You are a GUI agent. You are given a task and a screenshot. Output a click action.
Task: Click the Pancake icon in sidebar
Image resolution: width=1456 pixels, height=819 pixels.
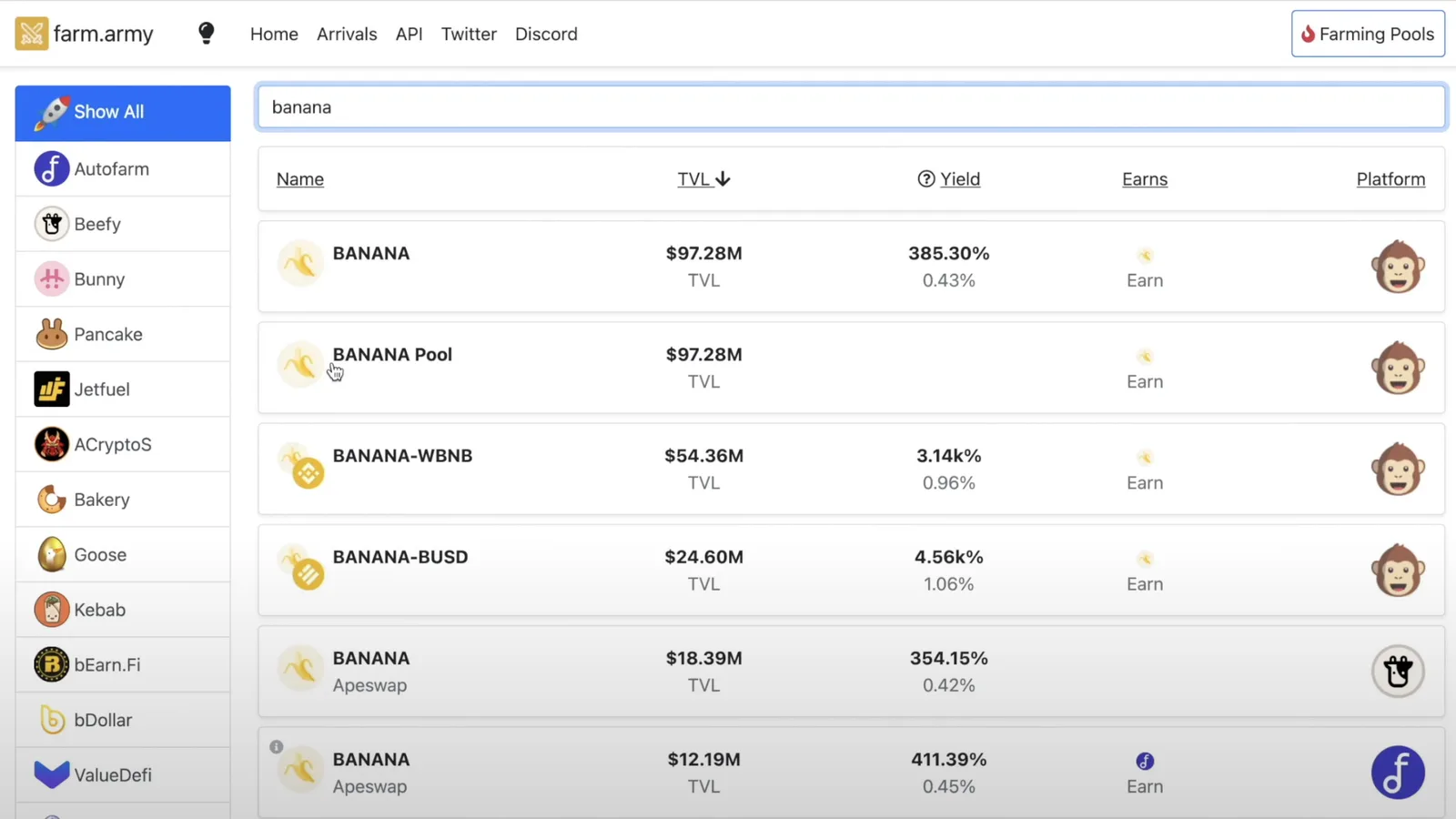52,334
